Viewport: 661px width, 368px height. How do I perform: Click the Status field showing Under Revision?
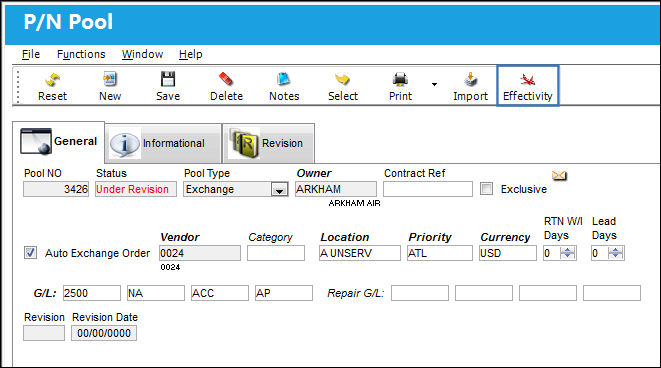[x=136, y=189]
